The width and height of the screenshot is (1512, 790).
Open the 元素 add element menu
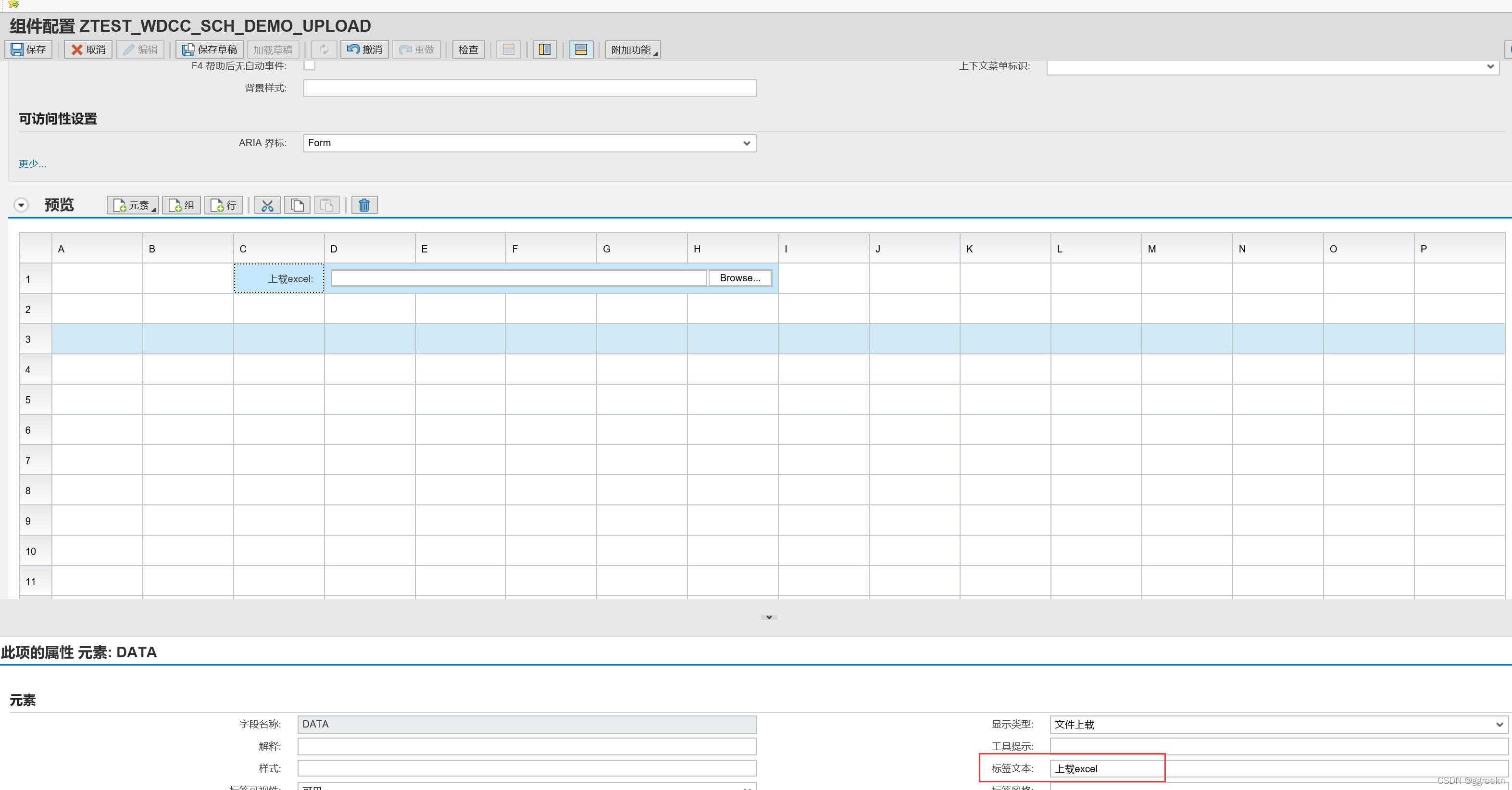(133, 205)
